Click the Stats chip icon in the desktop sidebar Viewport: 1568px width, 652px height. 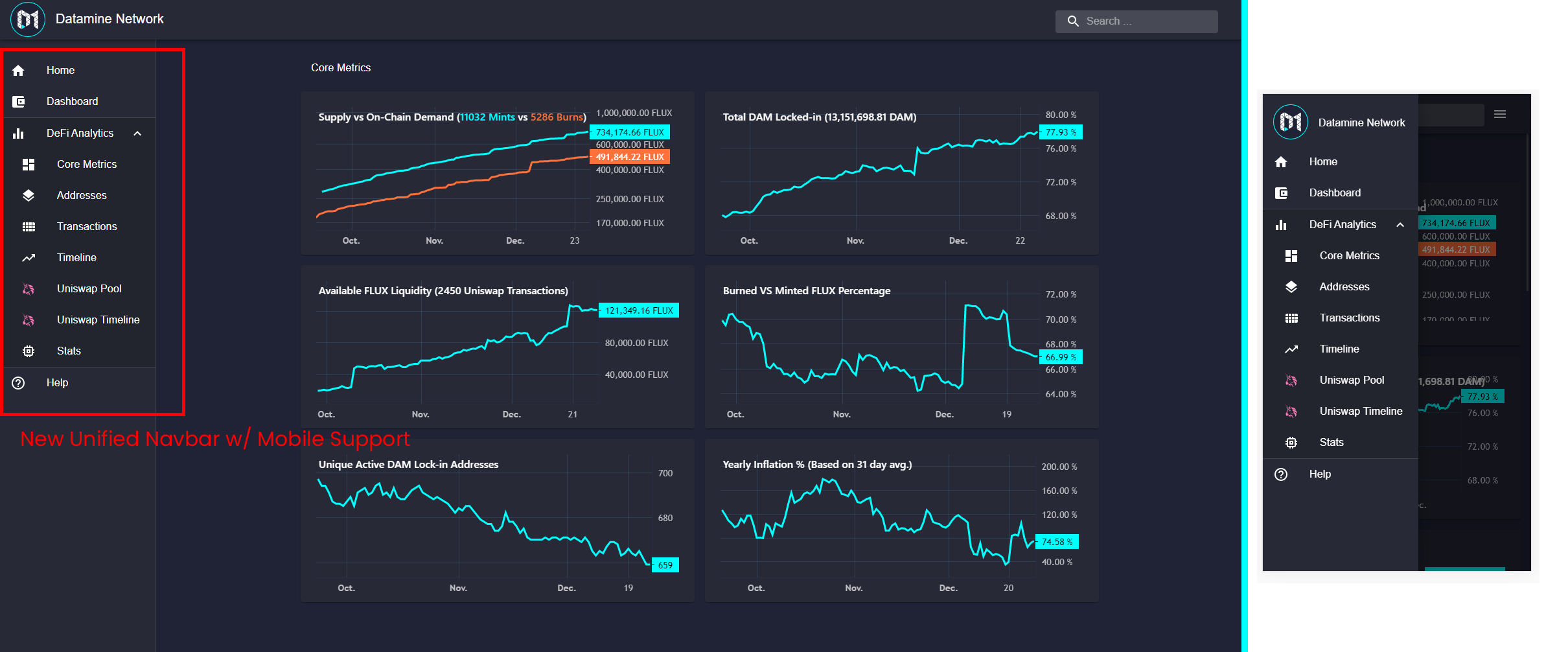click(x=29, y=351)
